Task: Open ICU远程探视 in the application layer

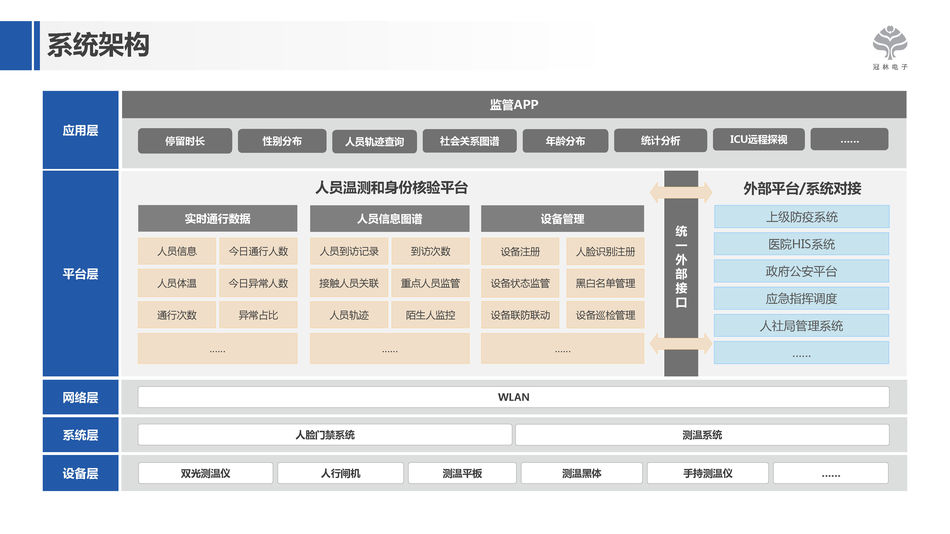Action: tap(751, 140)
